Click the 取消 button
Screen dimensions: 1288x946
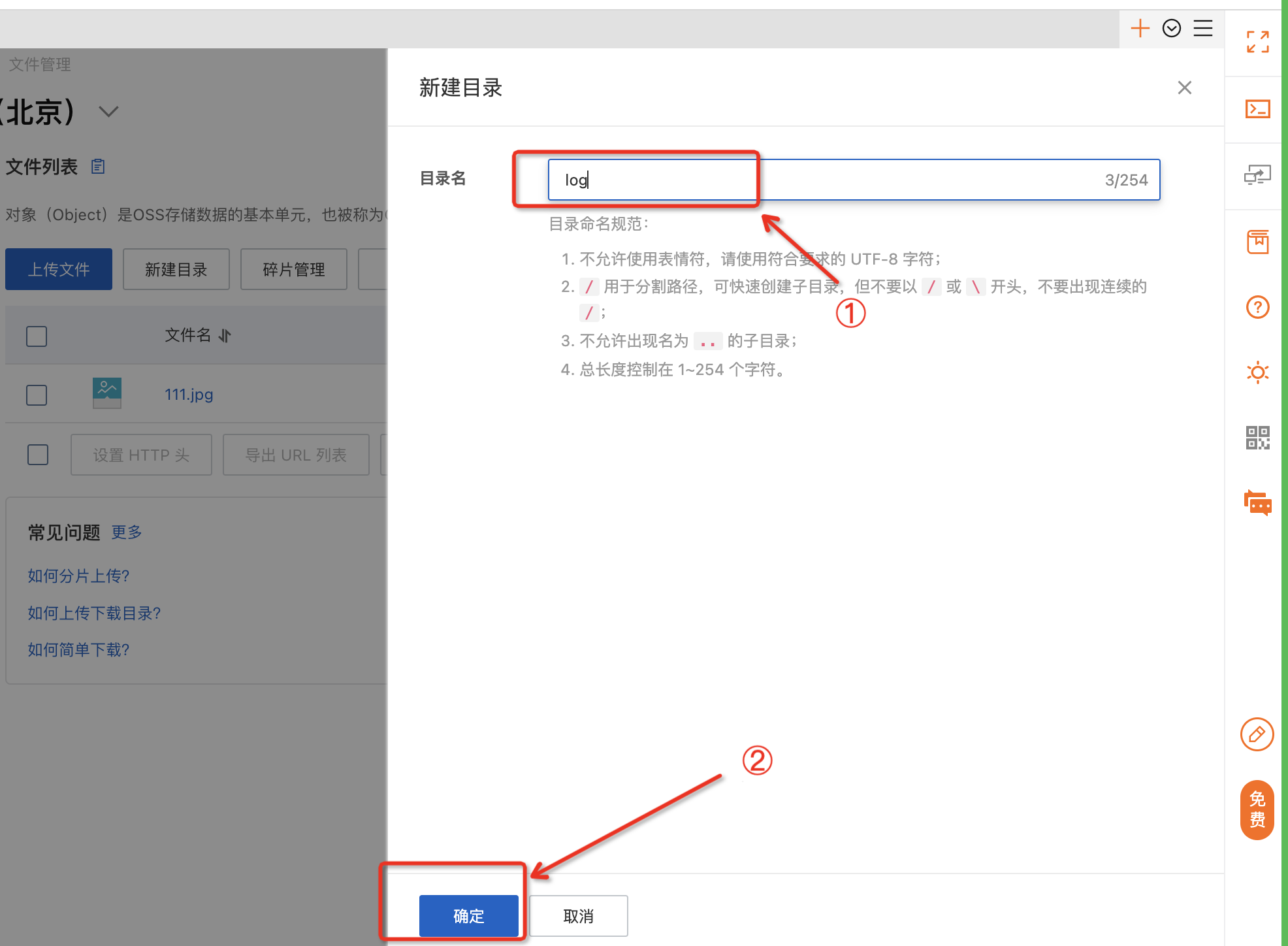(578, 916)
